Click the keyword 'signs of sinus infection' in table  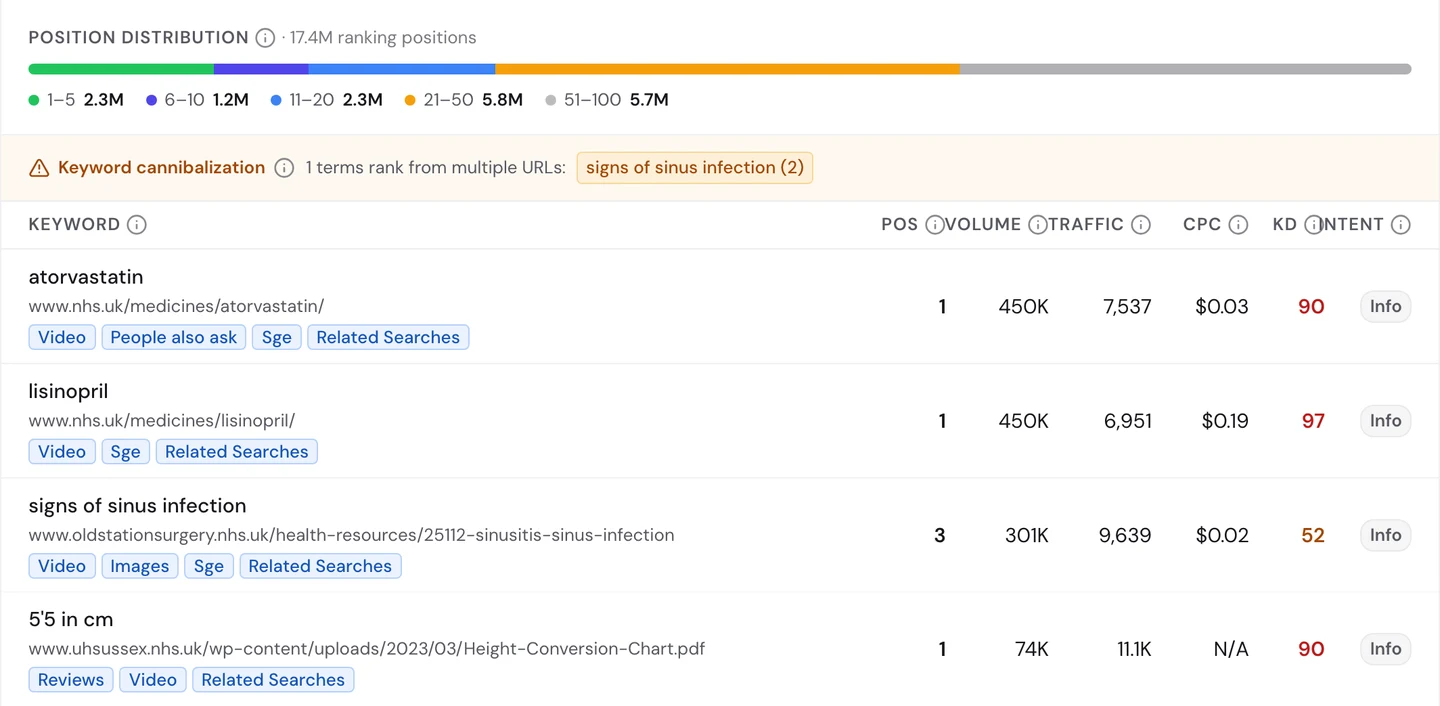[x=137, y=506]
